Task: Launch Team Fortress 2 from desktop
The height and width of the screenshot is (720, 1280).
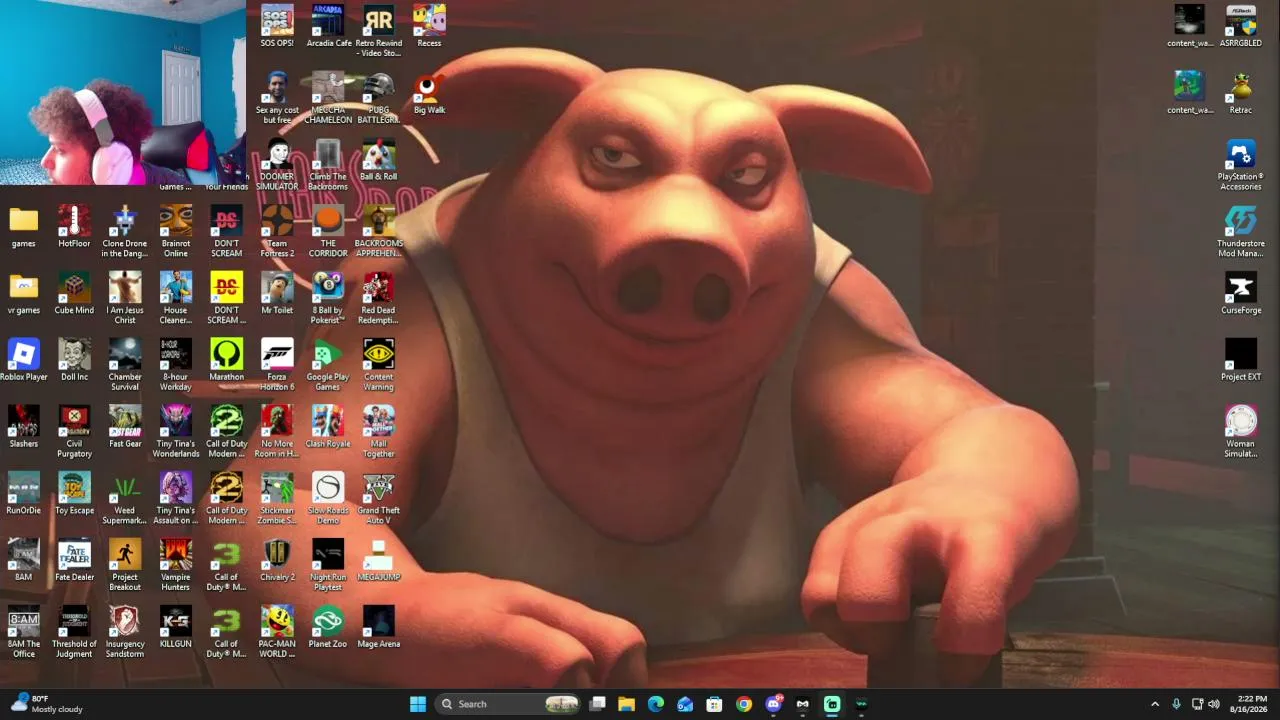Action: click(277, 232)
